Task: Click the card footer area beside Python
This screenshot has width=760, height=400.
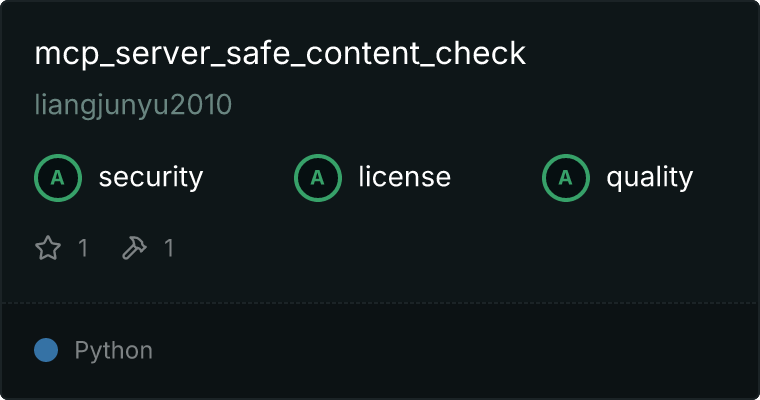Action: [x=456, y=350]
